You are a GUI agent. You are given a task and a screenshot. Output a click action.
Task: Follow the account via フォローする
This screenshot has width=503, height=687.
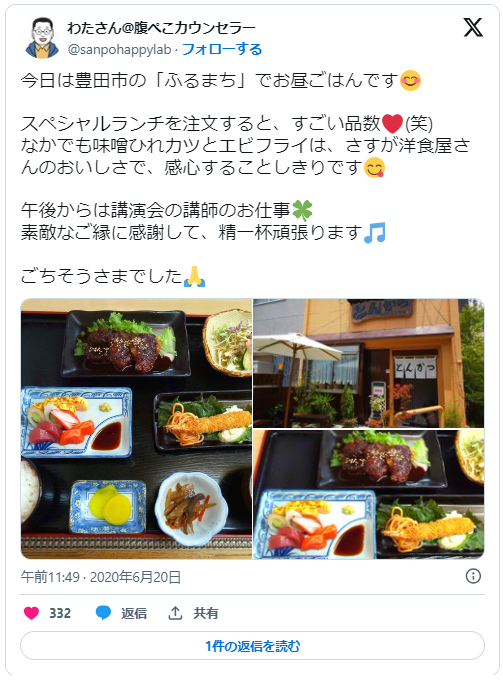pos(222,49)
